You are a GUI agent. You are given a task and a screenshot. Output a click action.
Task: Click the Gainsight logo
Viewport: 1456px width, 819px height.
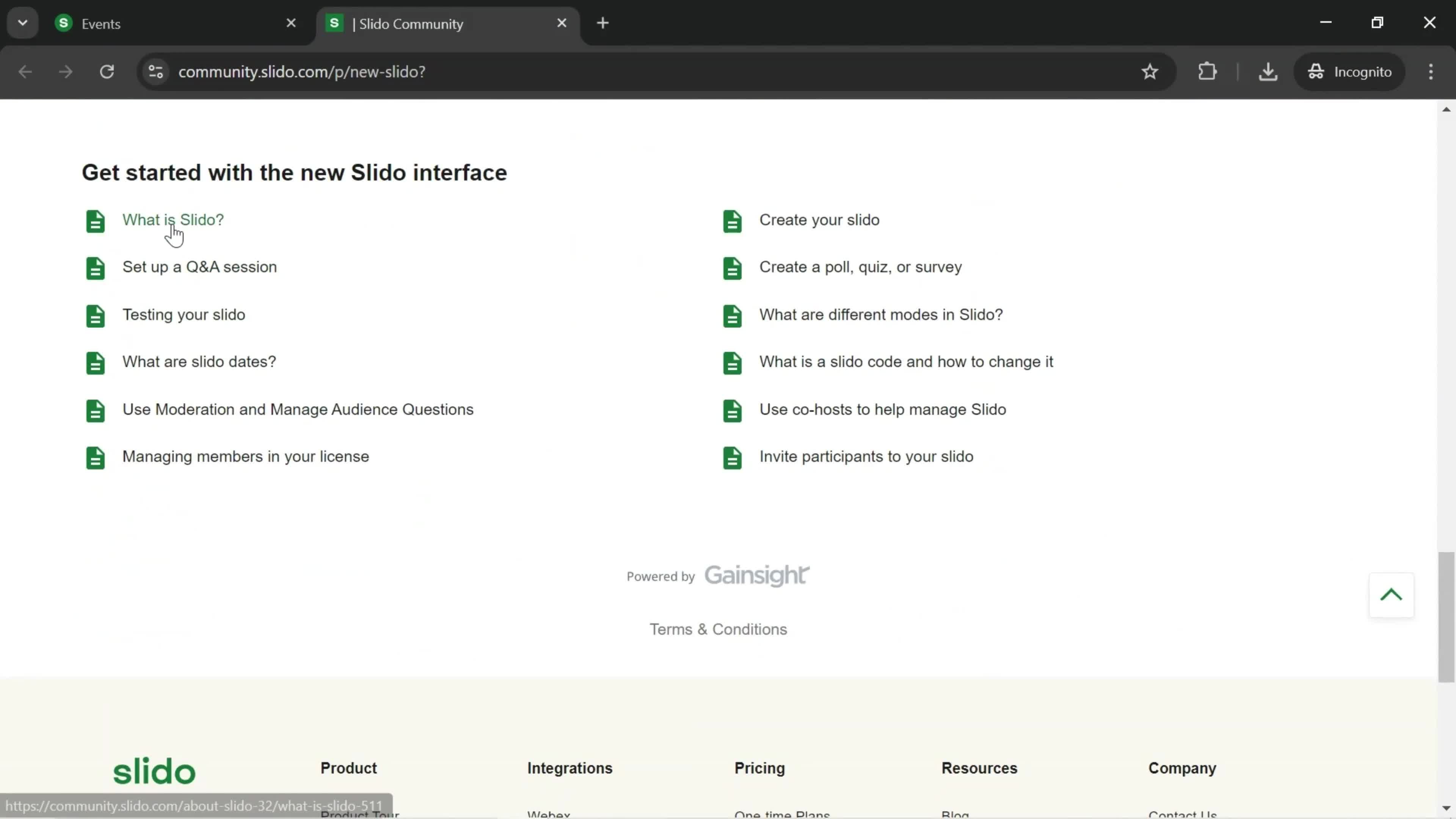tap(757, 576)
